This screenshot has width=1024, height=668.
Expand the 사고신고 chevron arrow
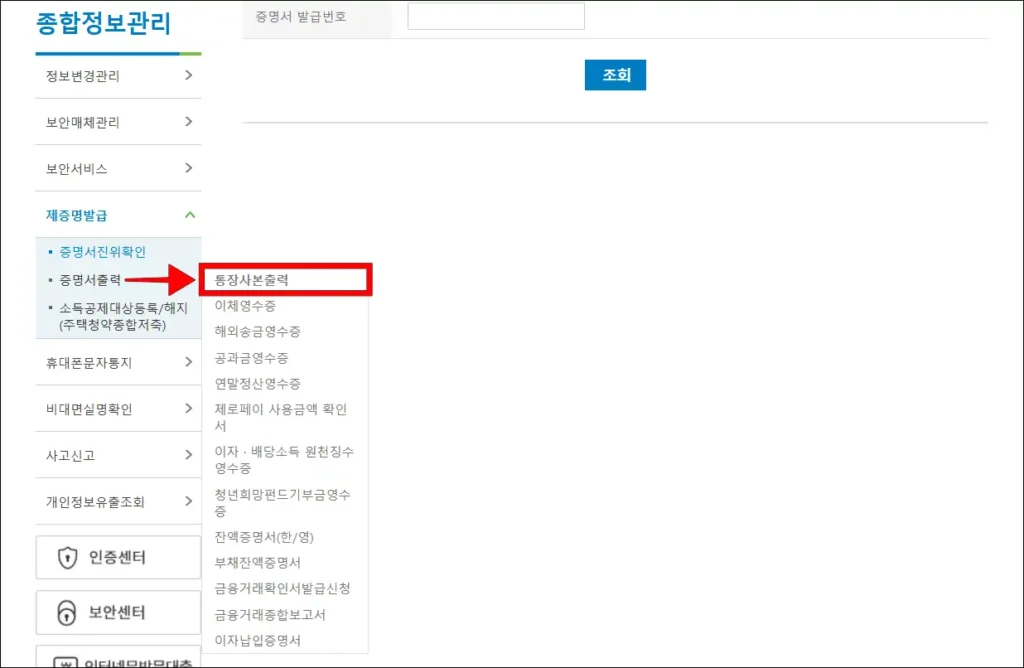[189, 454]
